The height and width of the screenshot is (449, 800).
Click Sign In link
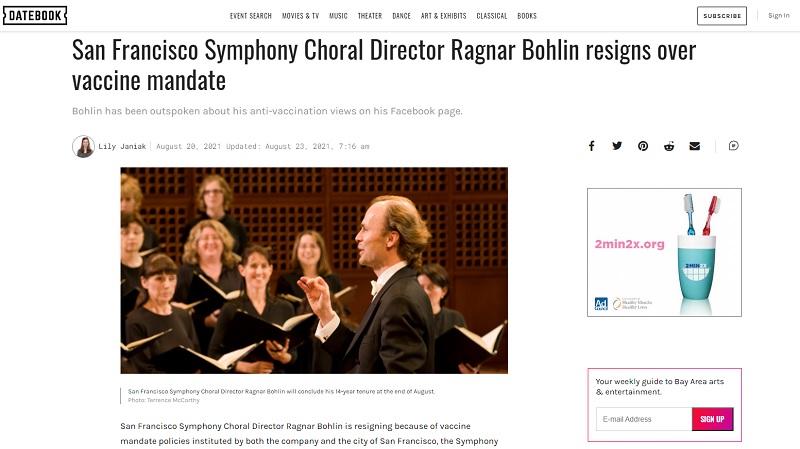(779, 16)
